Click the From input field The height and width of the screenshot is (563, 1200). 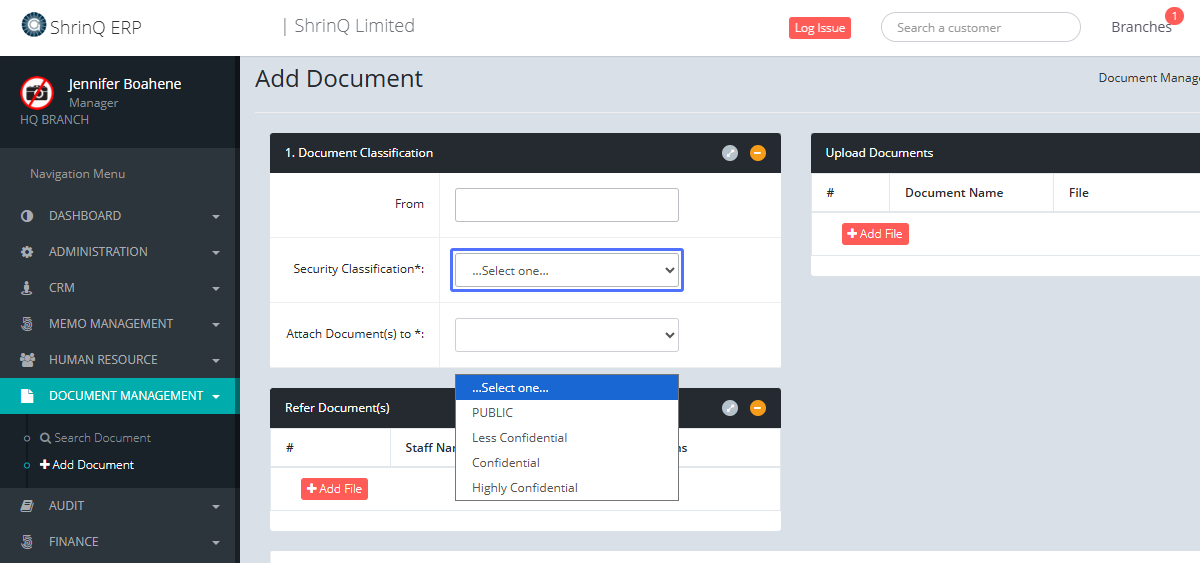pos(566,205)
